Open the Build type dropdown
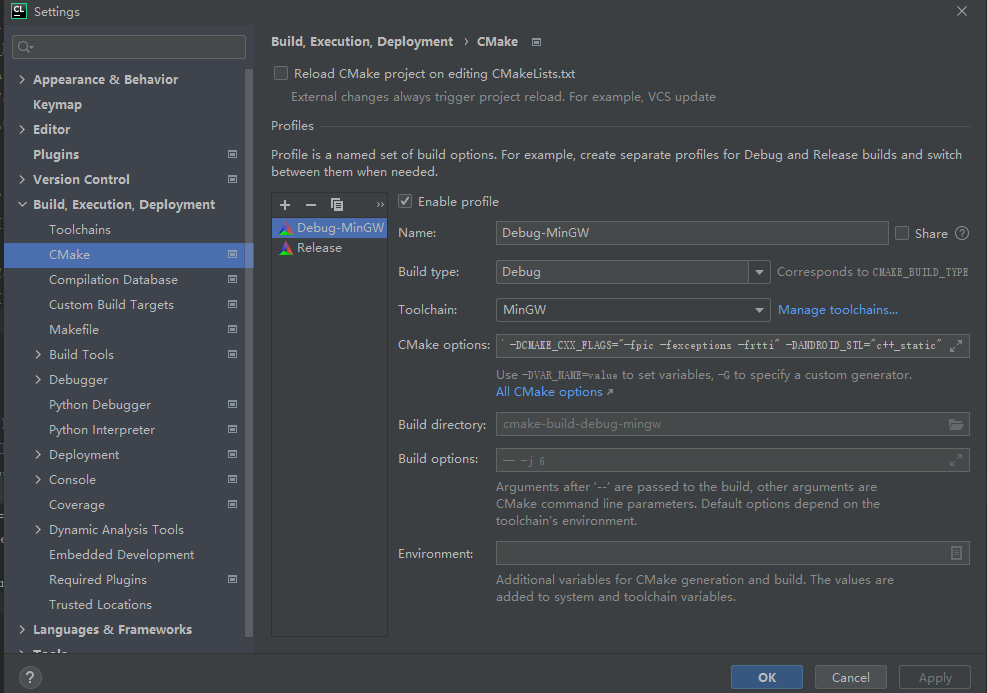This screenshot has width=987, height=693. coord(759,272)
